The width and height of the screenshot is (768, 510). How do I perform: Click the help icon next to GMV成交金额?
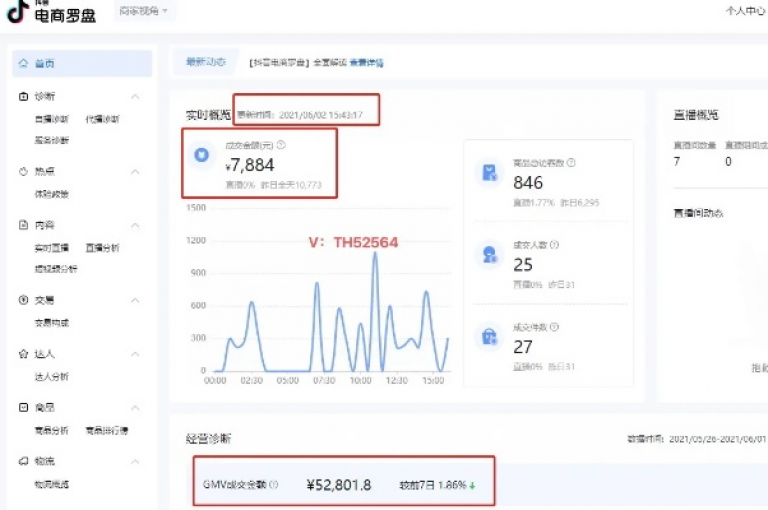(x=274, y=485)
